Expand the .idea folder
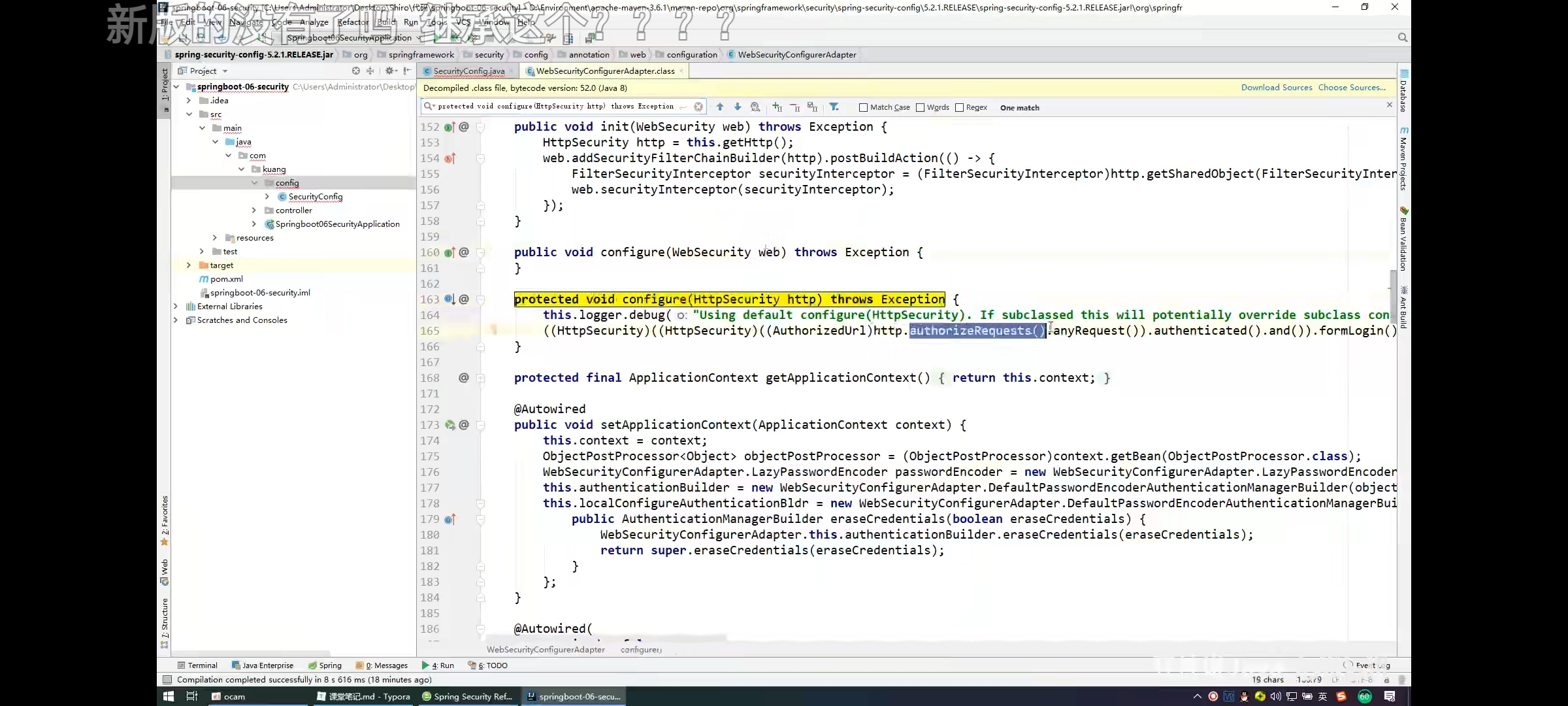The image size is (1568, 706). (x=189, y=100)
